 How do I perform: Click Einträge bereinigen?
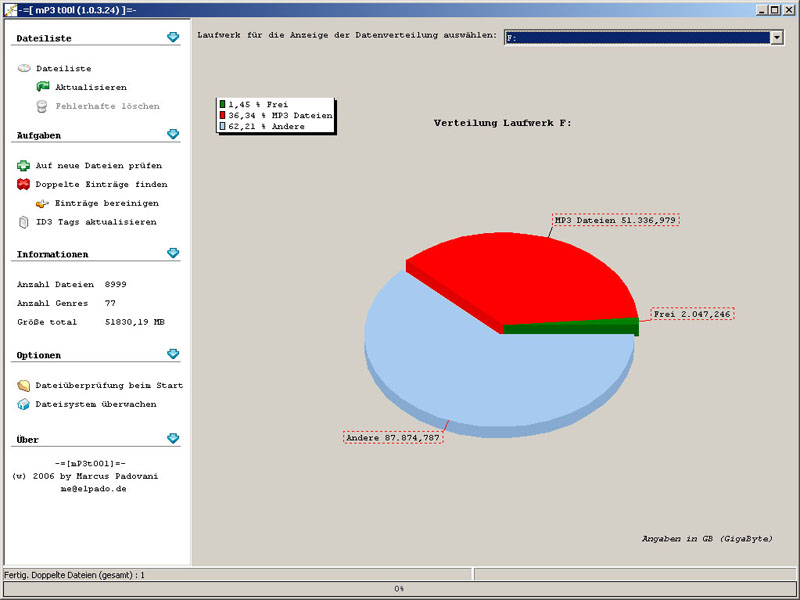(107, 203)
